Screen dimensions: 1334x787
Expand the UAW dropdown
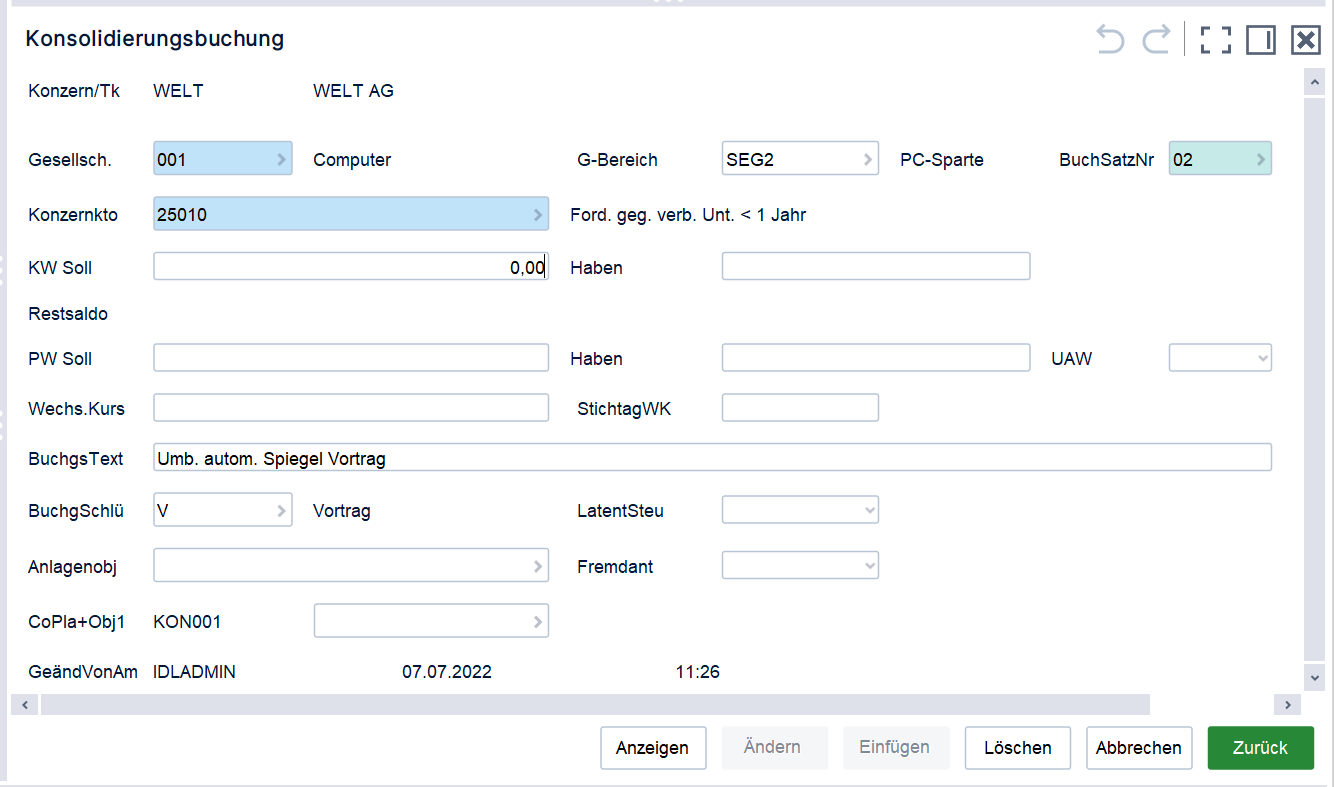pos(1220,357)
